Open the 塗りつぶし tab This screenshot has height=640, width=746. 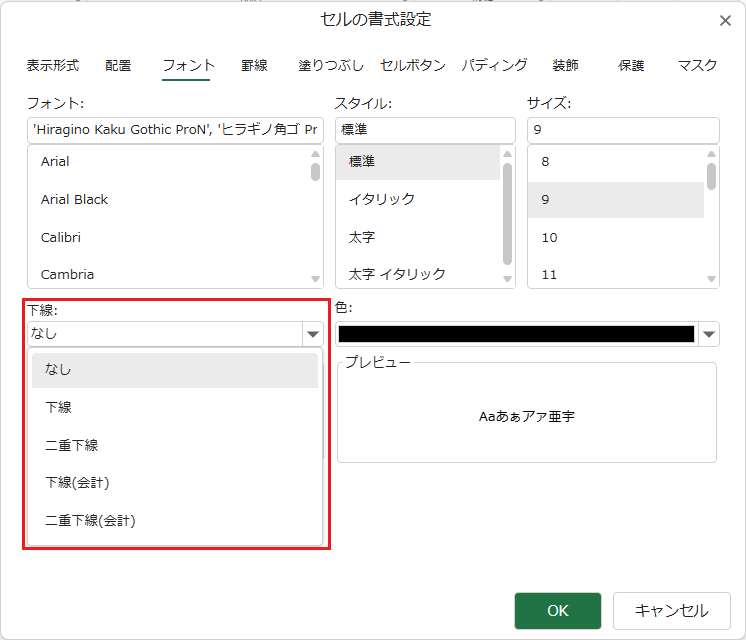click(x=331, y=65)
